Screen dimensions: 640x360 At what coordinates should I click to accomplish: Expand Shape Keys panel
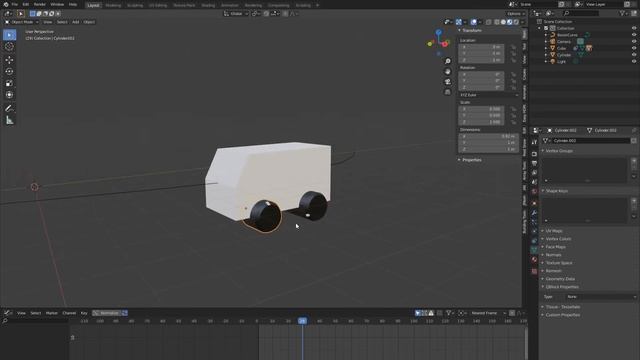click(556, 191)
